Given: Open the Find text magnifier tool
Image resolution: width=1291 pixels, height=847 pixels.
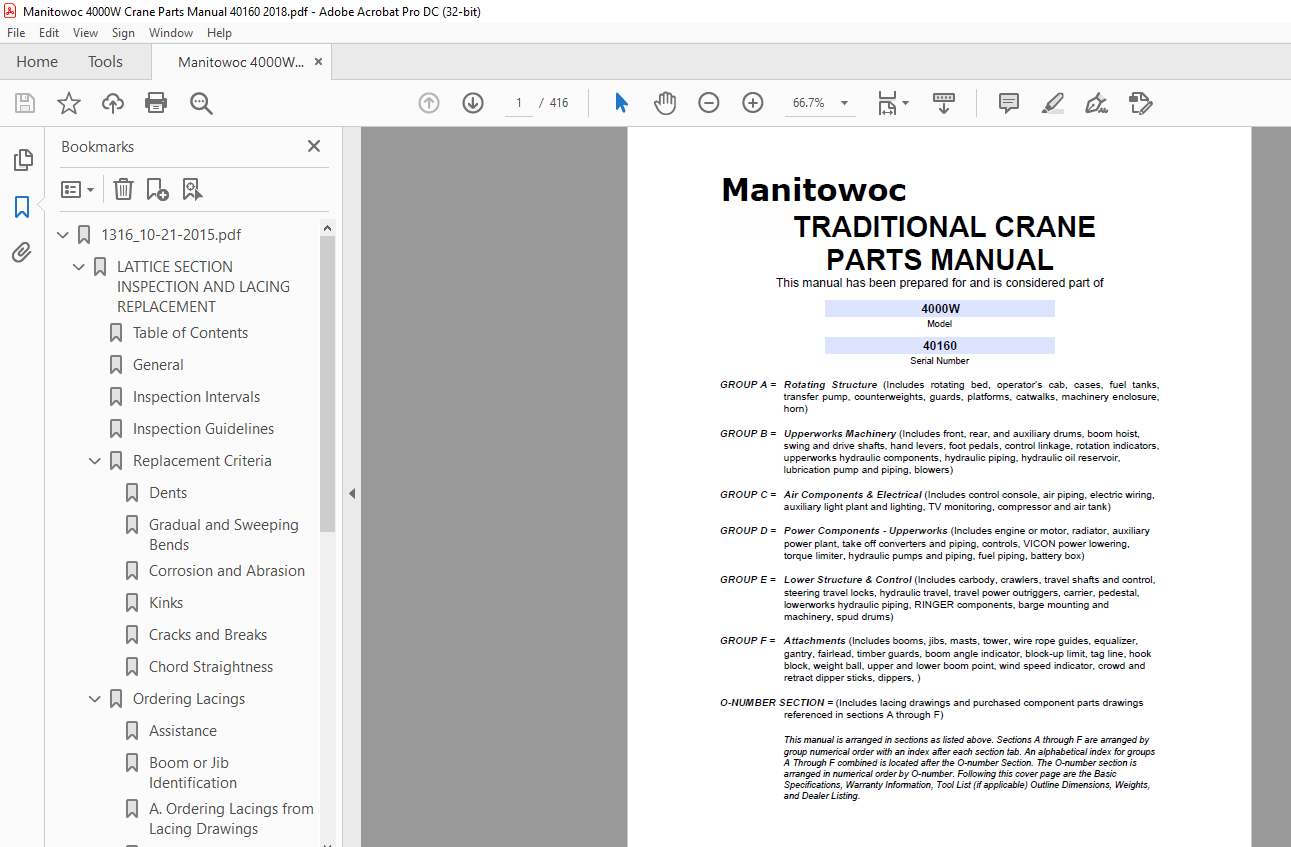Looking at the screenshot, I should coord(201,103).
